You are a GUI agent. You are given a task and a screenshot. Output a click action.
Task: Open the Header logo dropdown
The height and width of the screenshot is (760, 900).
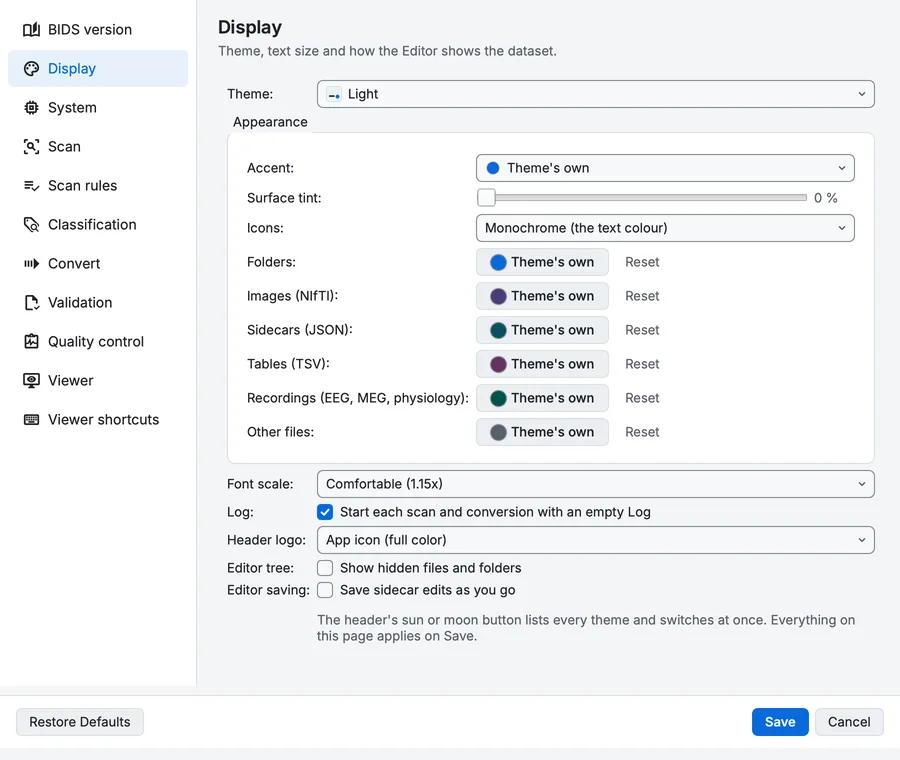click(x=596, y=540)
